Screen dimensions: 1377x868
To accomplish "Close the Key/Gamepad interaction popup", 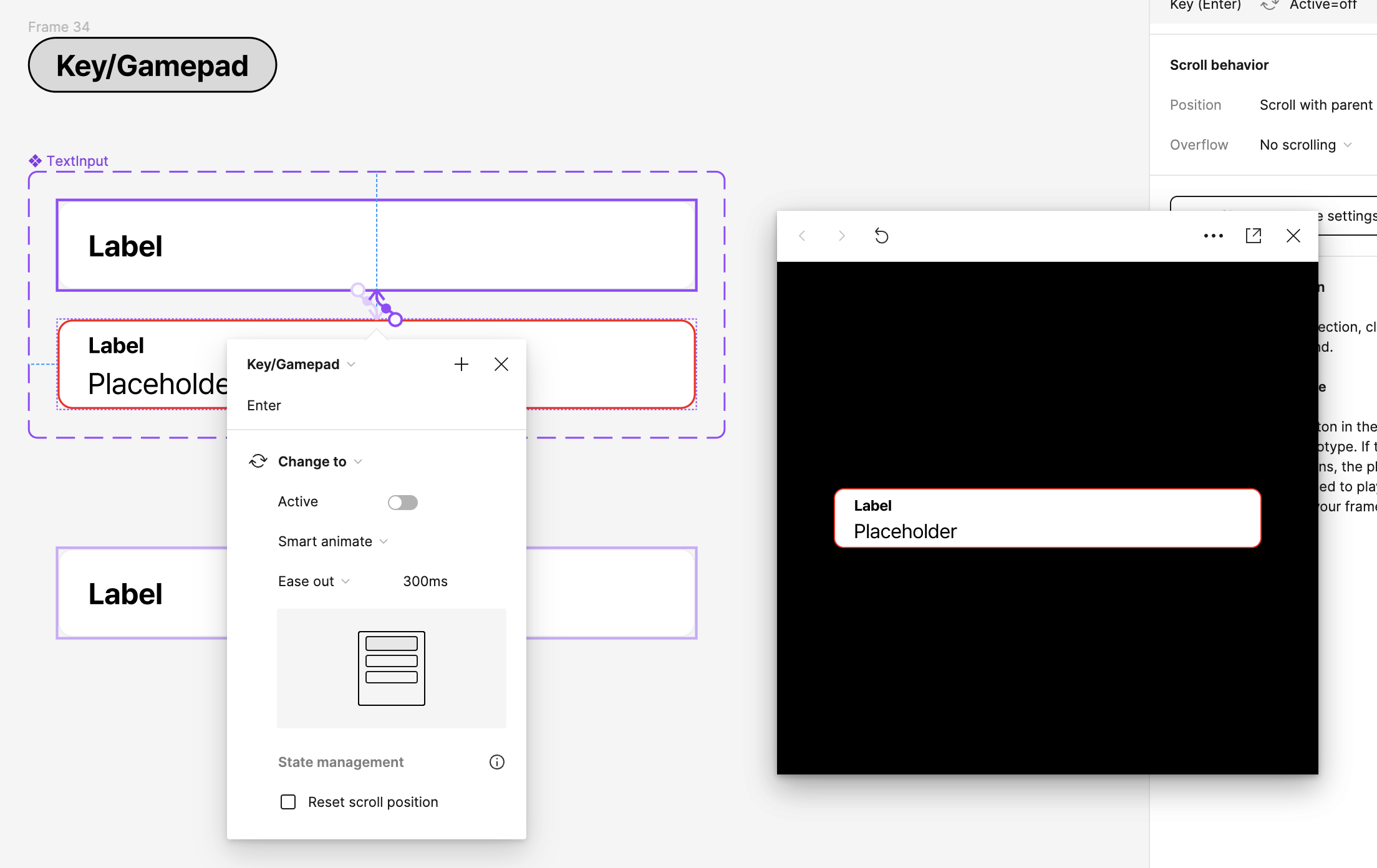I will click(501, 364).
